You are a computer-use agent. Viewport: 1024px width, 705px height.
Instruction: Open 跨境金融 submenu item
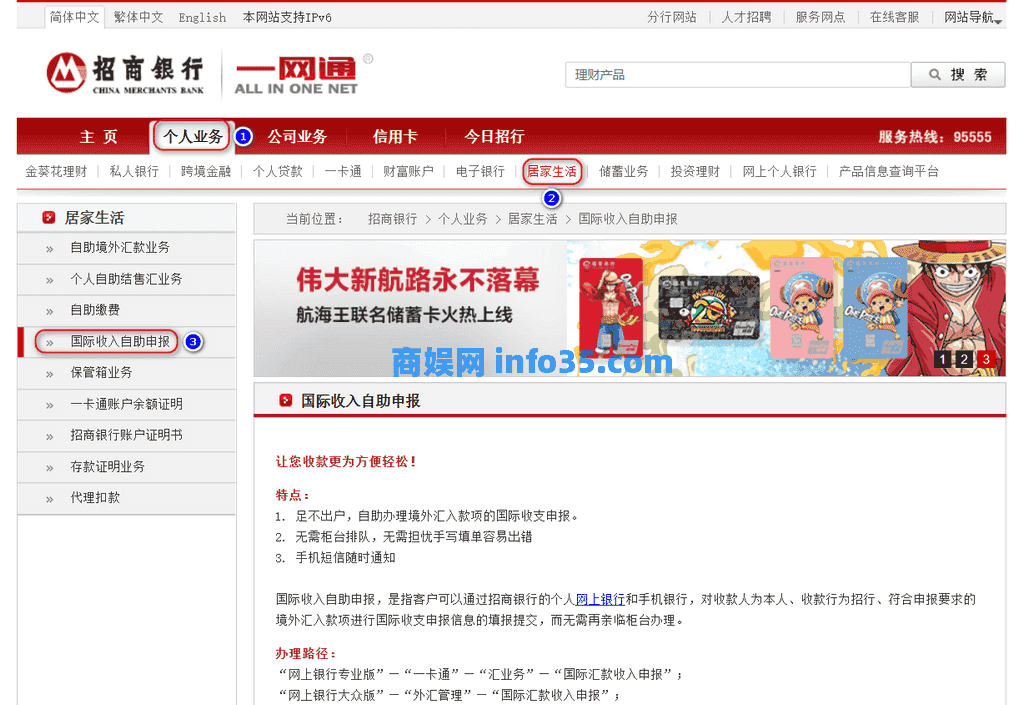pos(206,172)
